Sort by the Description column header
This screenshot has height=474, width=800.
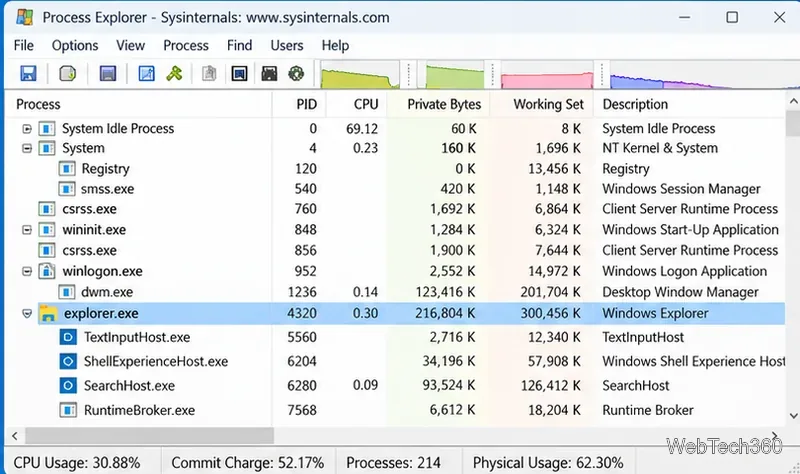click(689, 104)
